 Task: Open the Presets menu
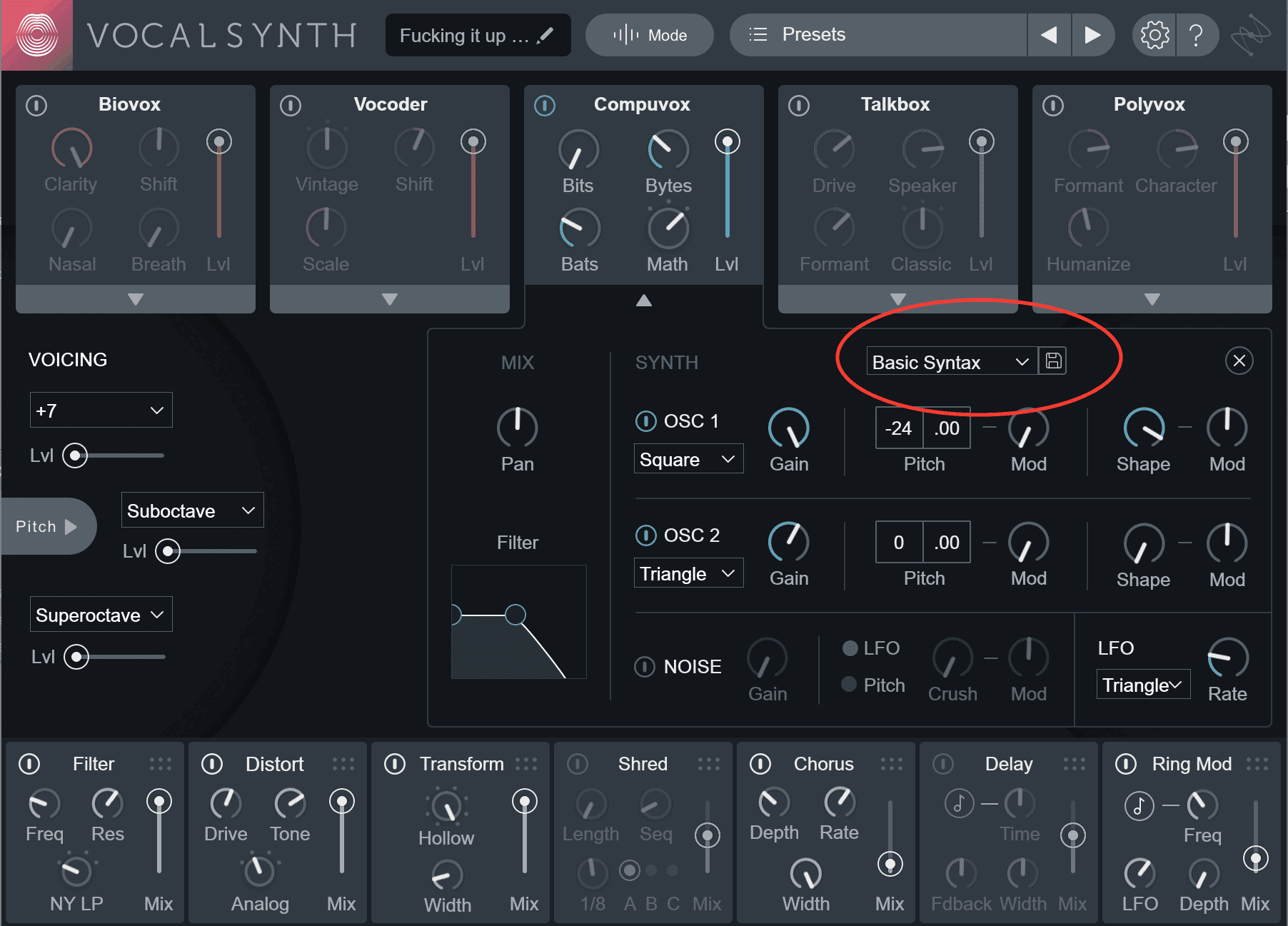point(878,35)
